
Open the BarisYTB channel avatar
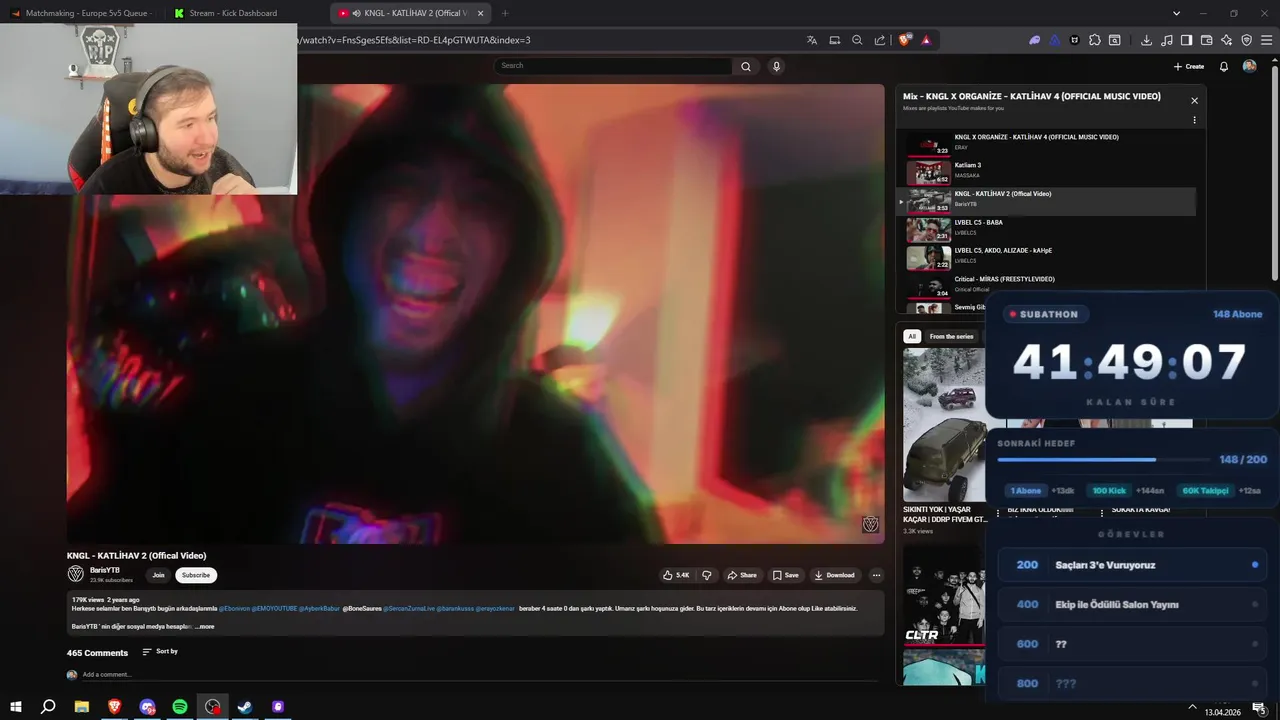tap(75, 574)
